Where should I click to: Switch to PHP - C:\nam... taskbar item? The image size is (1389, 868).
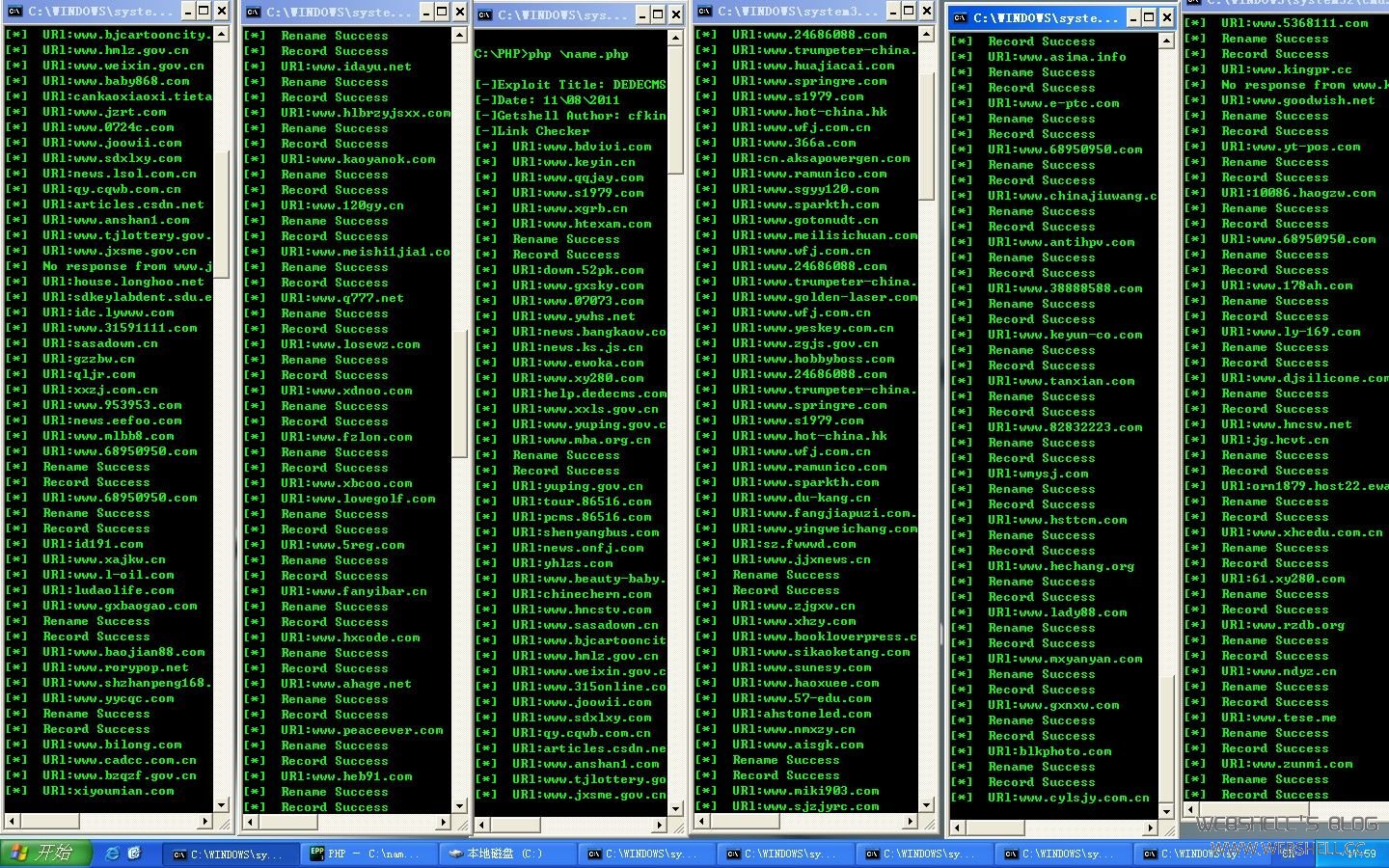370,854
